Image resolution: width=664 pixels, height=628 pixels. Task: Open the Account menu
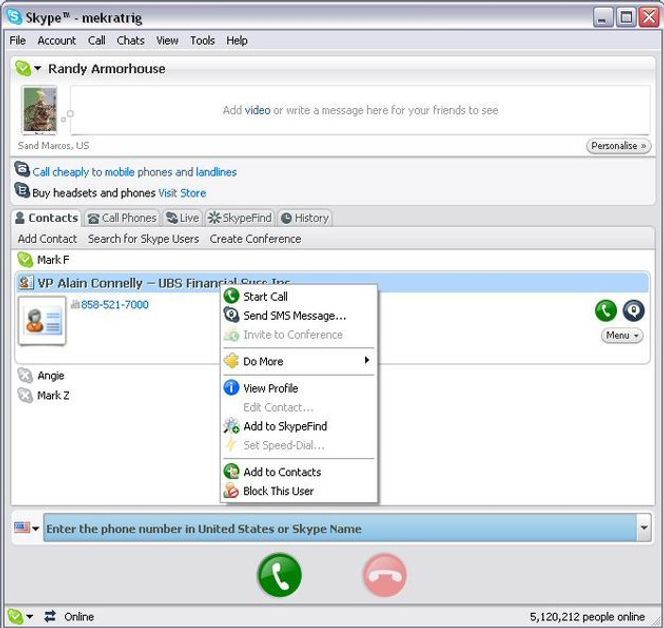[56, 41]
